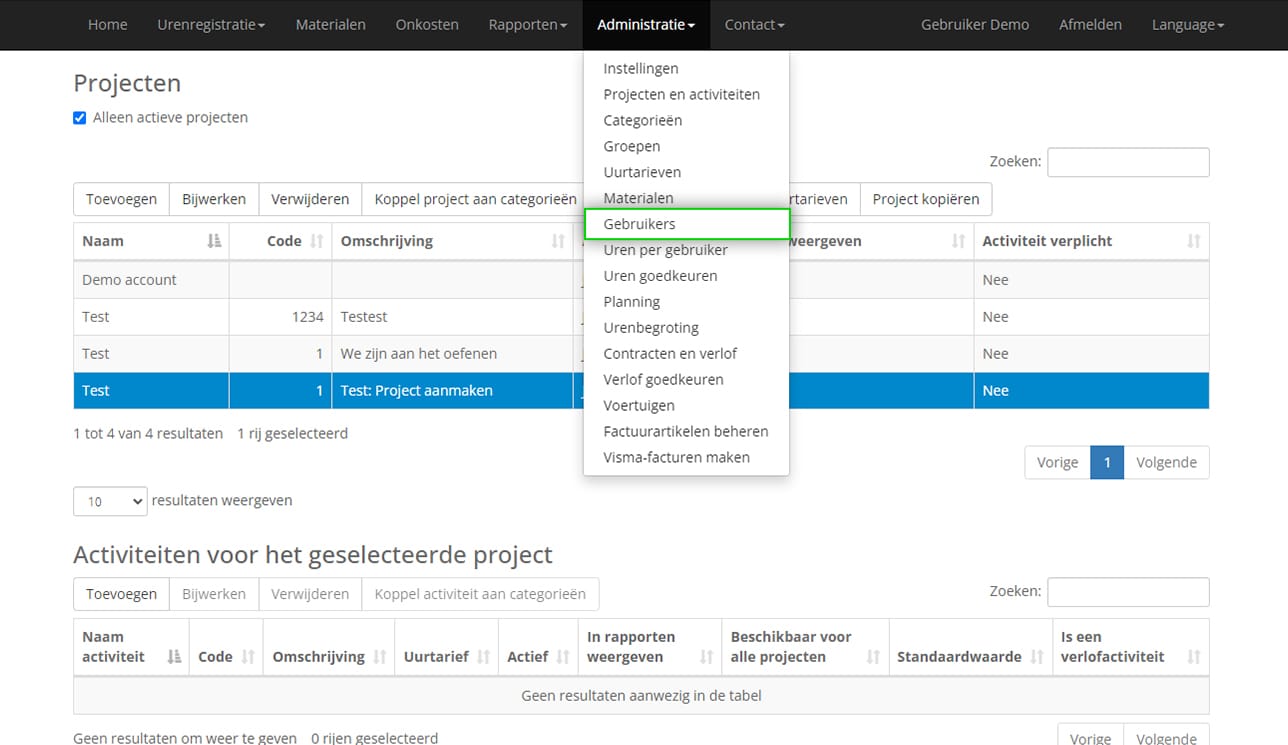The height and width of the screenshot is (745, 1288).
Task: Sort the Activiteit verplicht column
Action: click(x=1193, y=241)
